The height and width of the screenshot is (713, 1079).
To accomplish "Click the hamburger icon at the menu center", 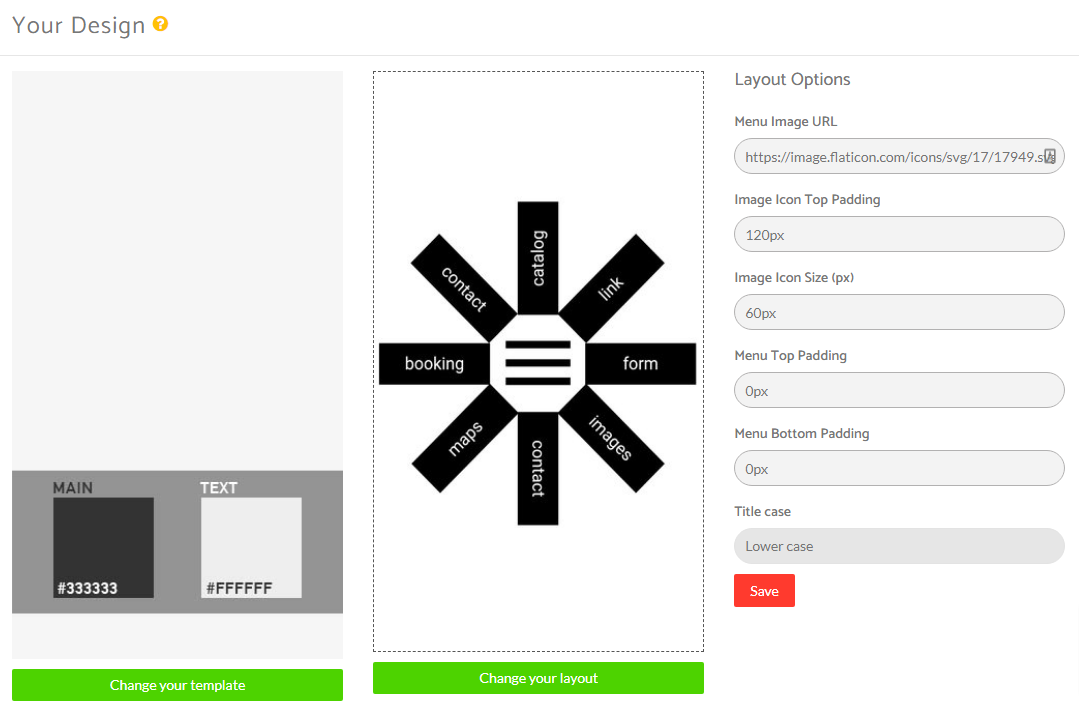I will (538, 364).
